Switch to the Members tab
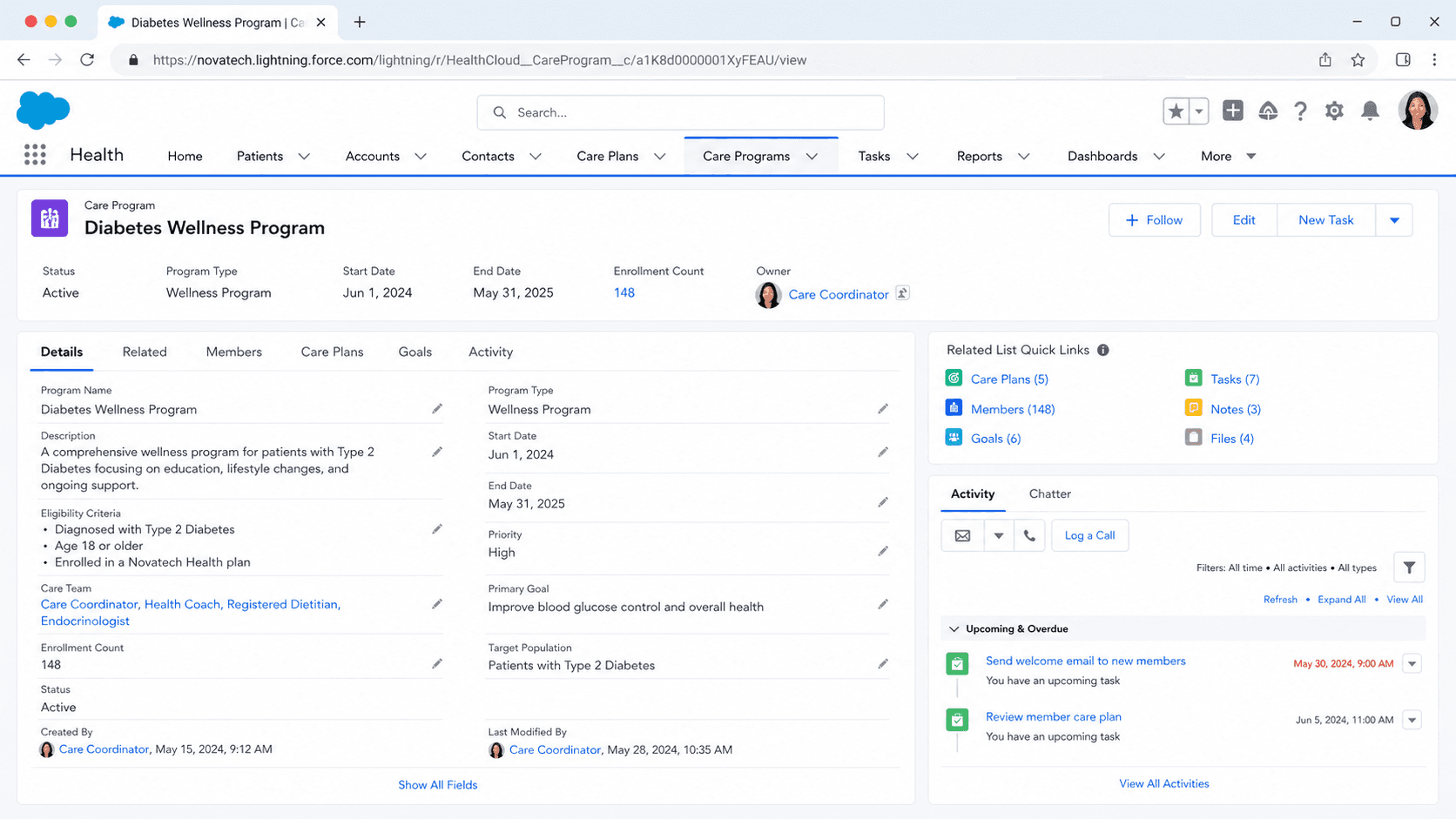The height and width of the screenshot is (819, 1456). coord(233,352)
